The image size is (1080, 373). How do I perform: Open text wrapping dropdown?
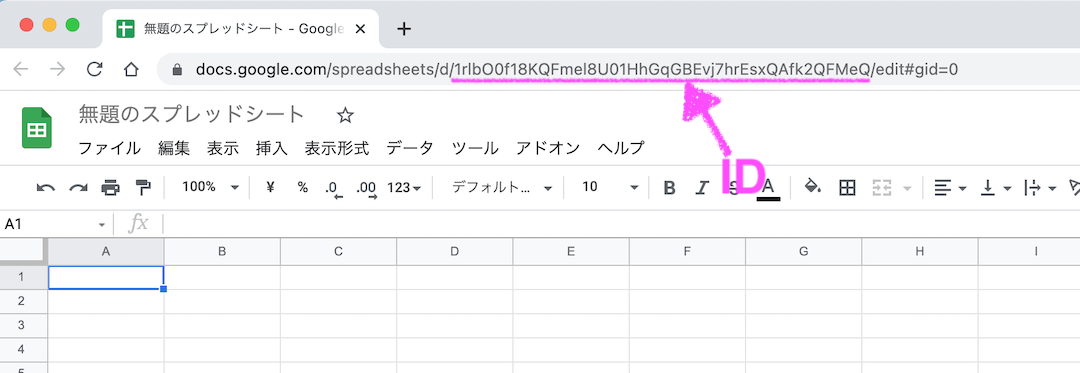click(x=1041, y=187)
